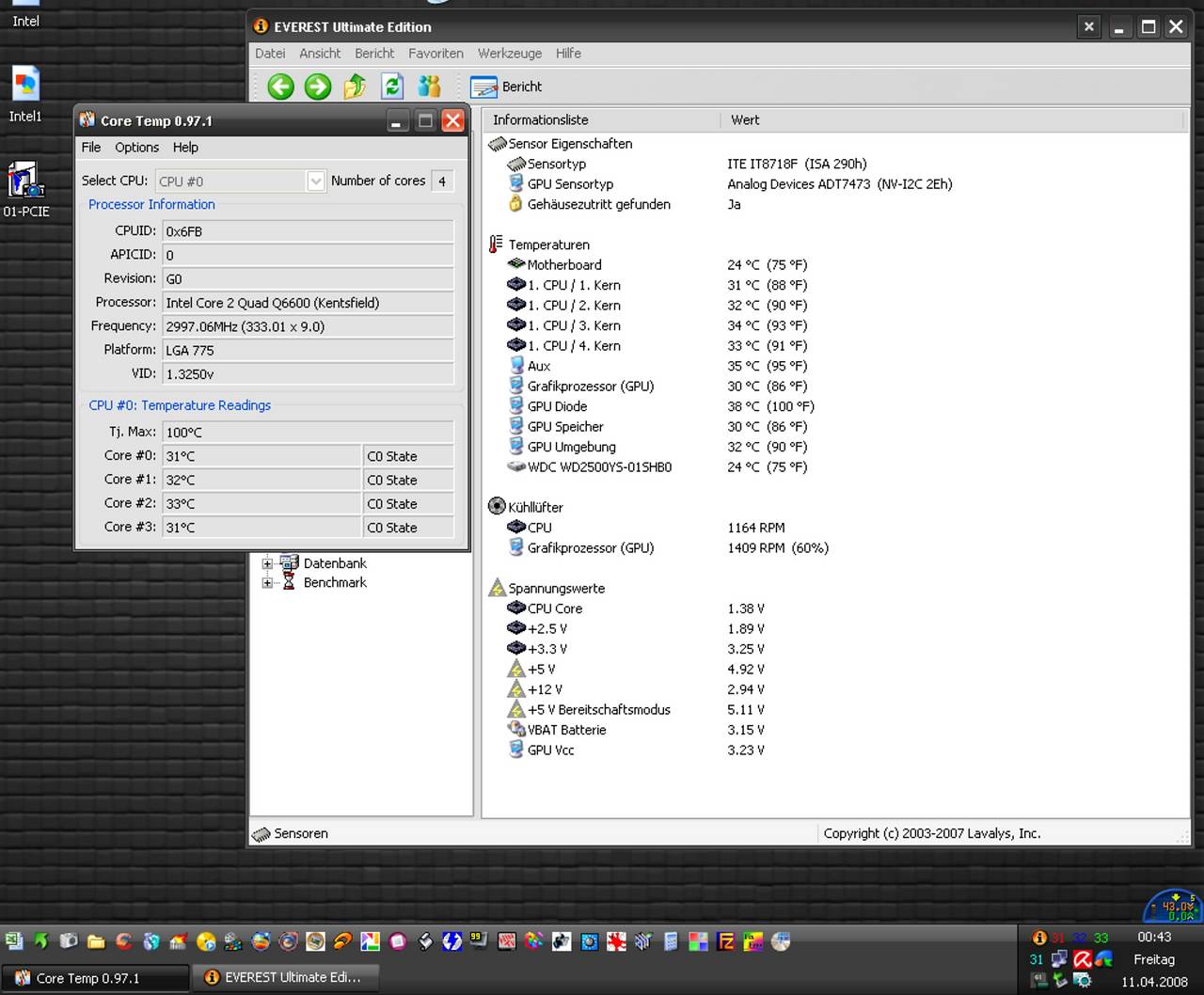
Task: Click the CPUID field showing 0x6FB
Action: coord(308,231)
